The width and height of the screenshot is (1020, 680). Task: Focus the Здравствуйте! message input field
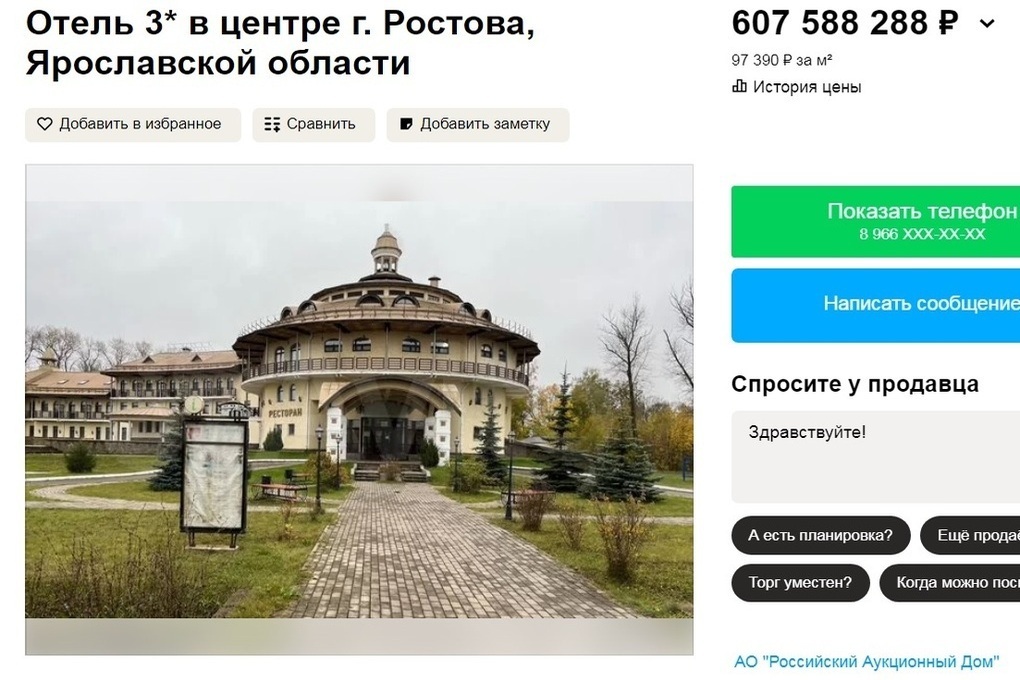click(876, 457)
